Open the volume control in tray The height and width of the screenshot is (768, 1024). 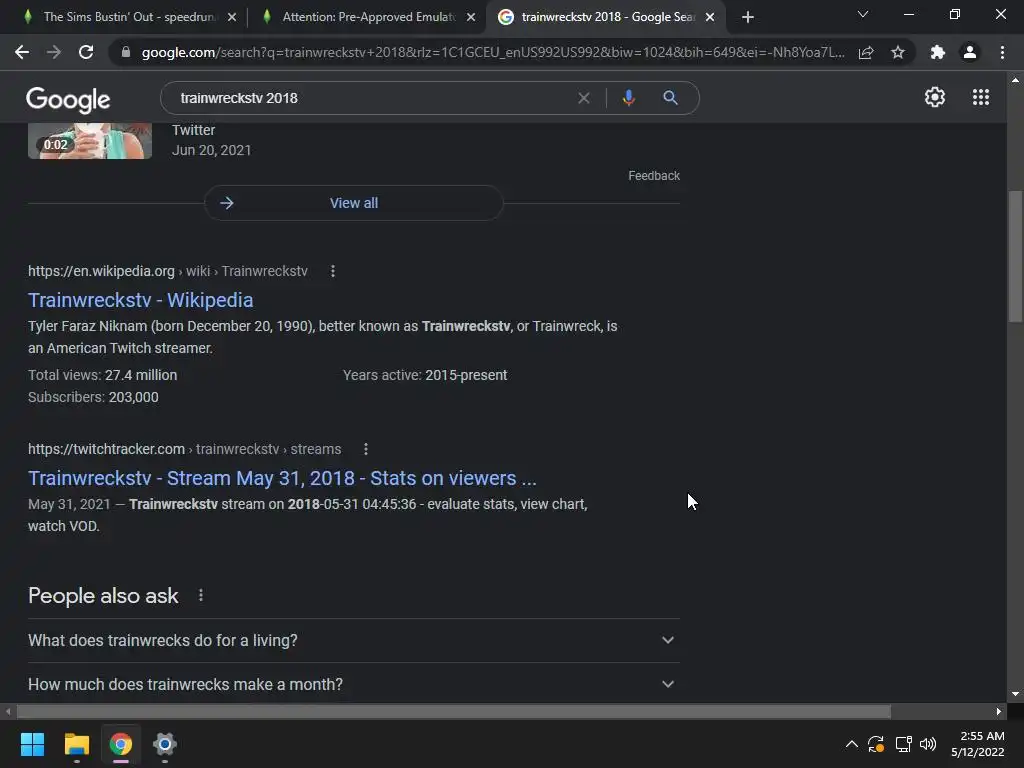click(x=927, y=744)
